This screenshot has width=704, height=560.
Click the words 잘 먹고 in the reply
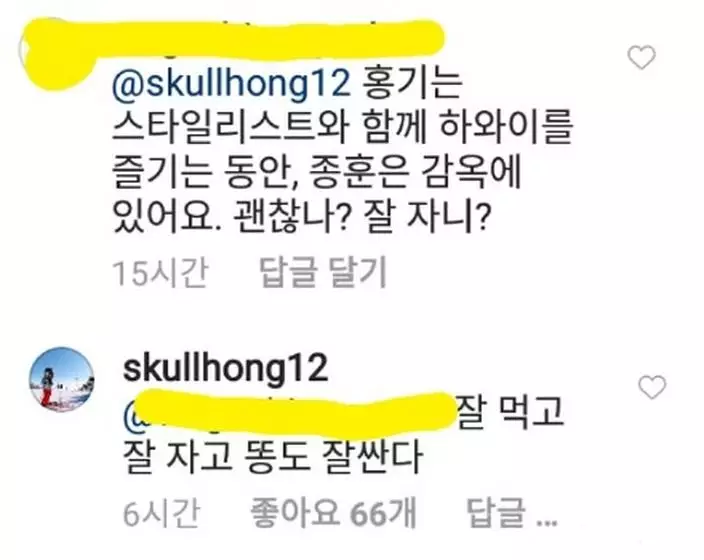pyautogui.click(x=510, y=412)
